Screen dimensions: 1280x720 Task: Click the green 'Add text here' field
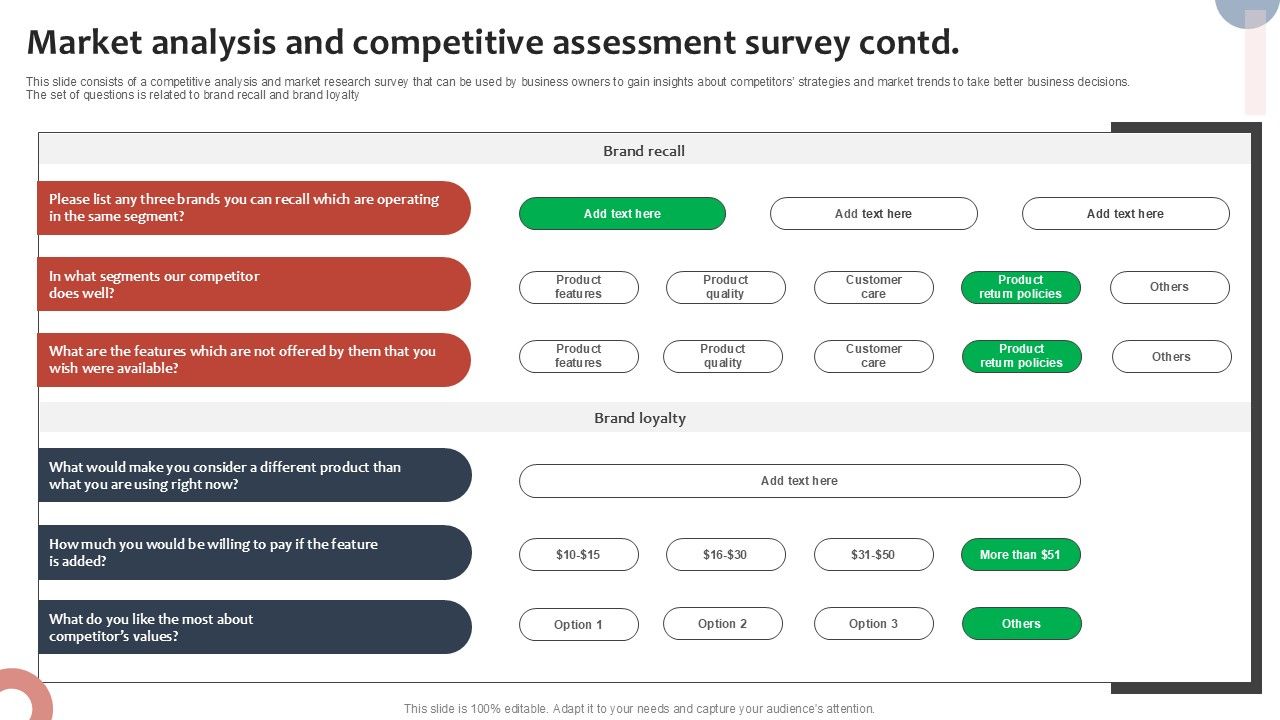(x=622, y=214)
